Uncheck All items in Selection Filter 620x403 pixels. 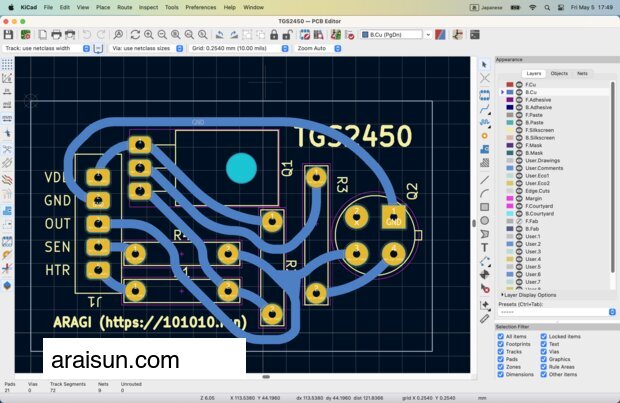click(501, 337)
